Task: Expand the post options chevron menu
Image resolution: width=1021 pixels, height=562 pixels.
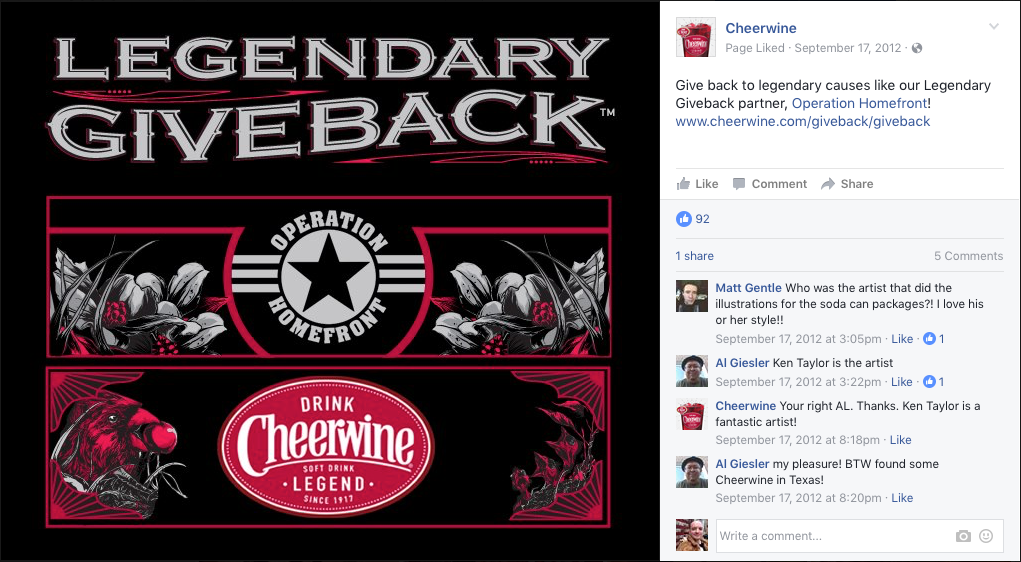Action: pos(994,27)
